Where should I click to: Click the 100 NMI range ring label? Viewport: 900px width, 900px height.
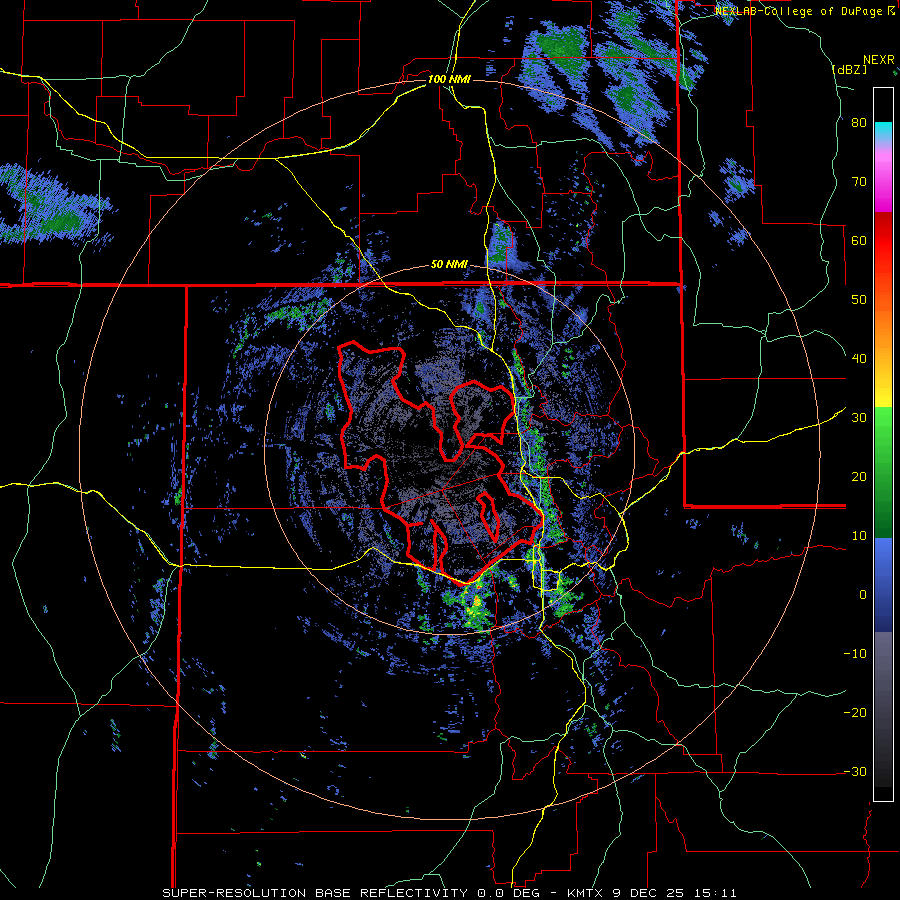click(449, 79)
